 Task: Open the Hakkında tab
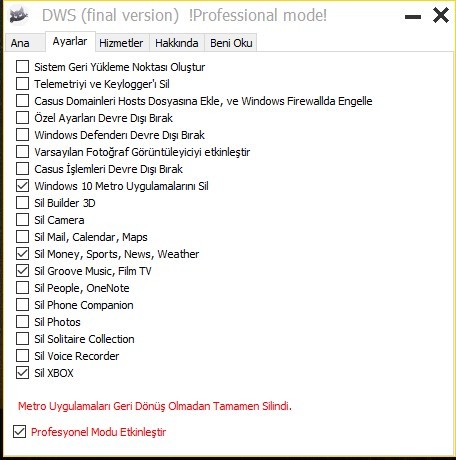[x=177, y=43]
